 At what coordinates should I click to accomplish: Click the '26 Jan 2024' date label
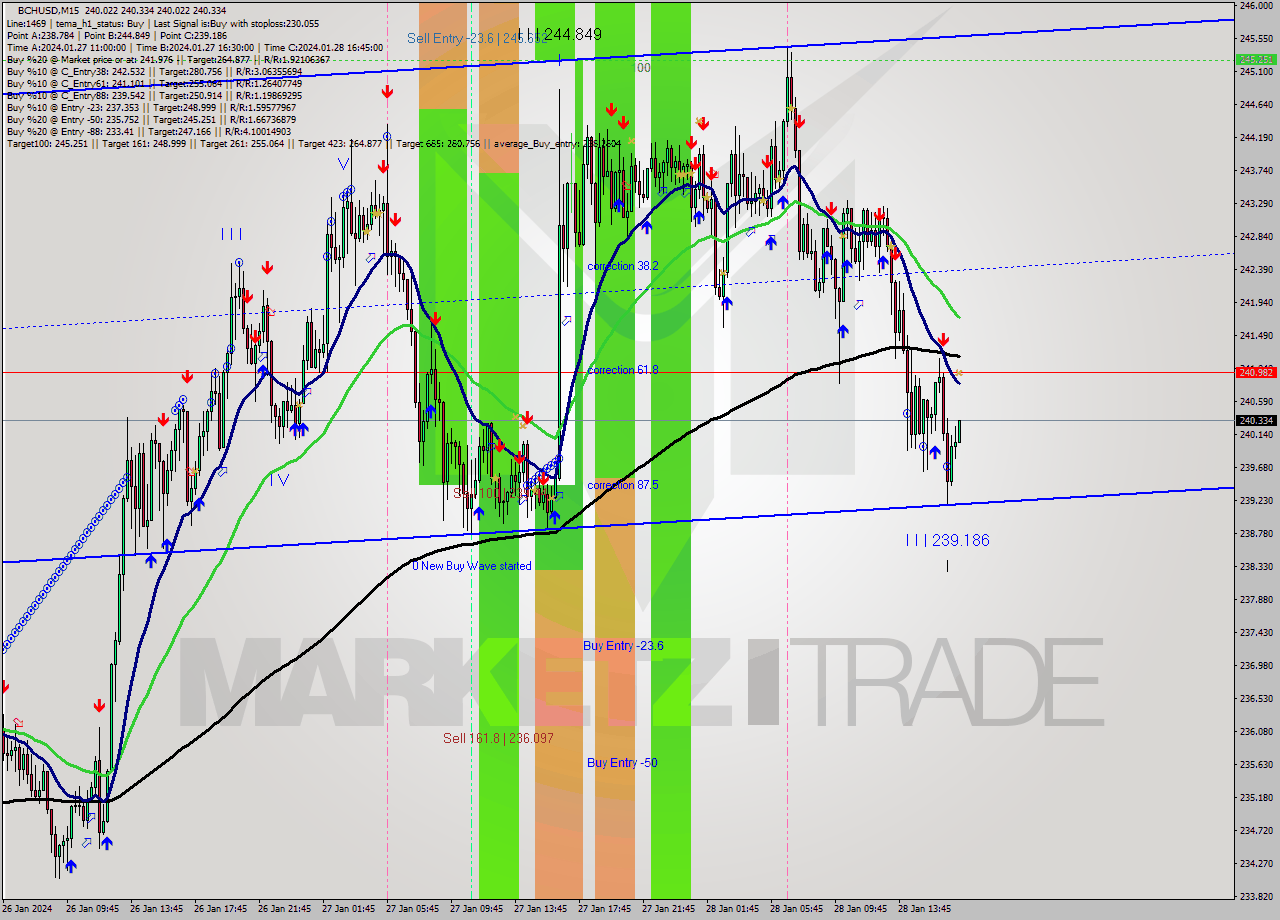(x=27, y=909)
